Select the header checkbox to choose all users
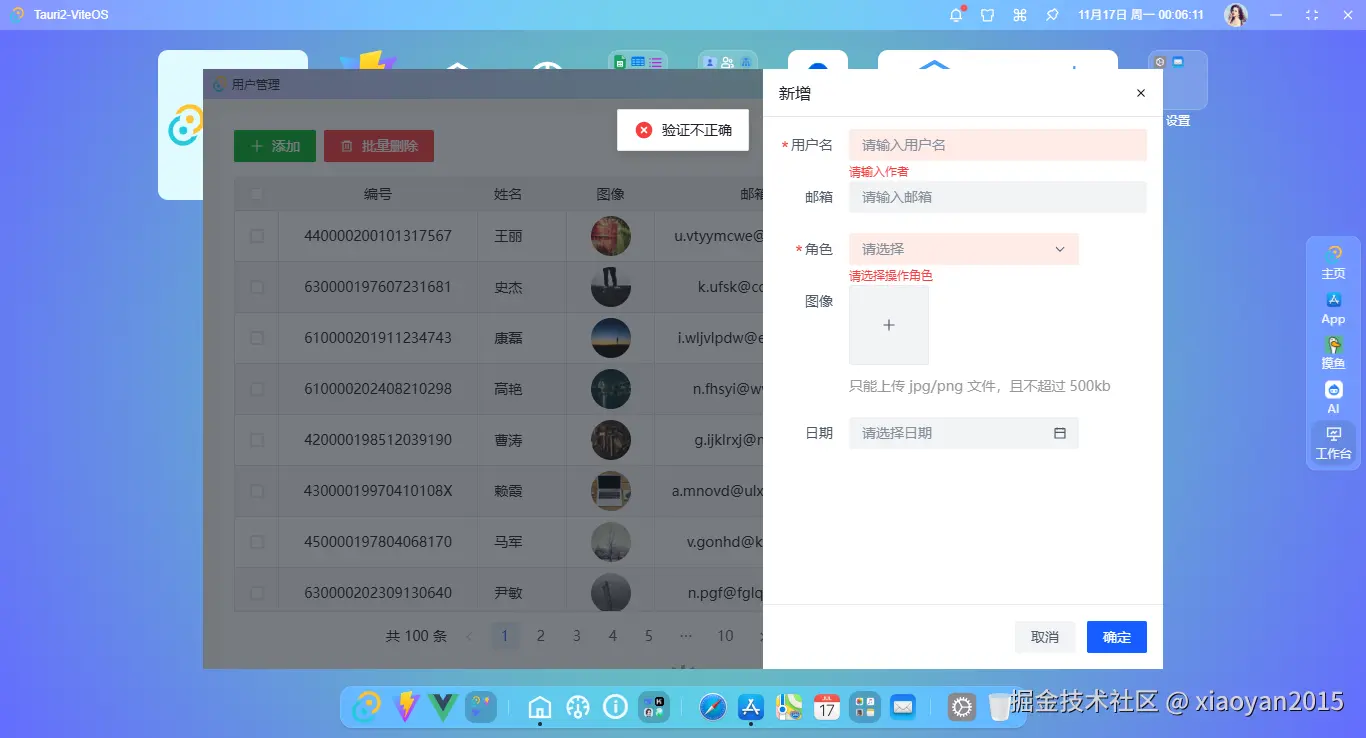The image size is (1366, 738). [255, 193]
